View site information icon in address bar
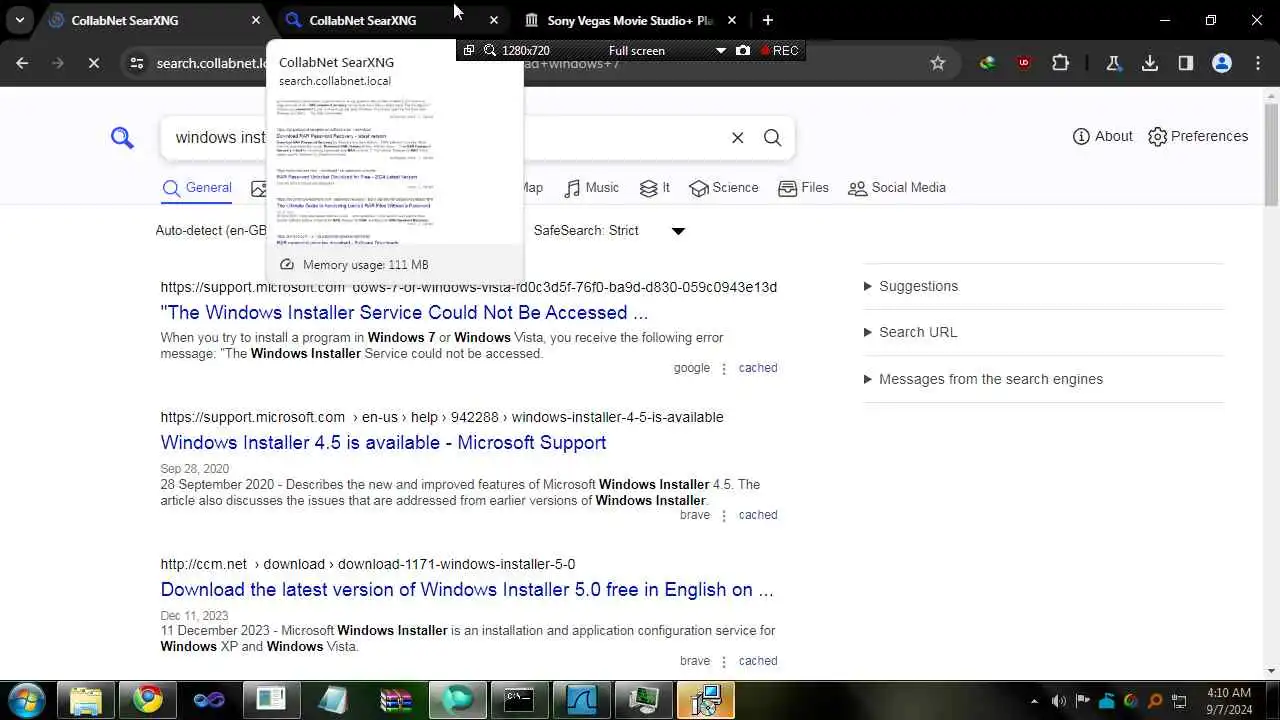The image size is (1280, 720). 137,63
